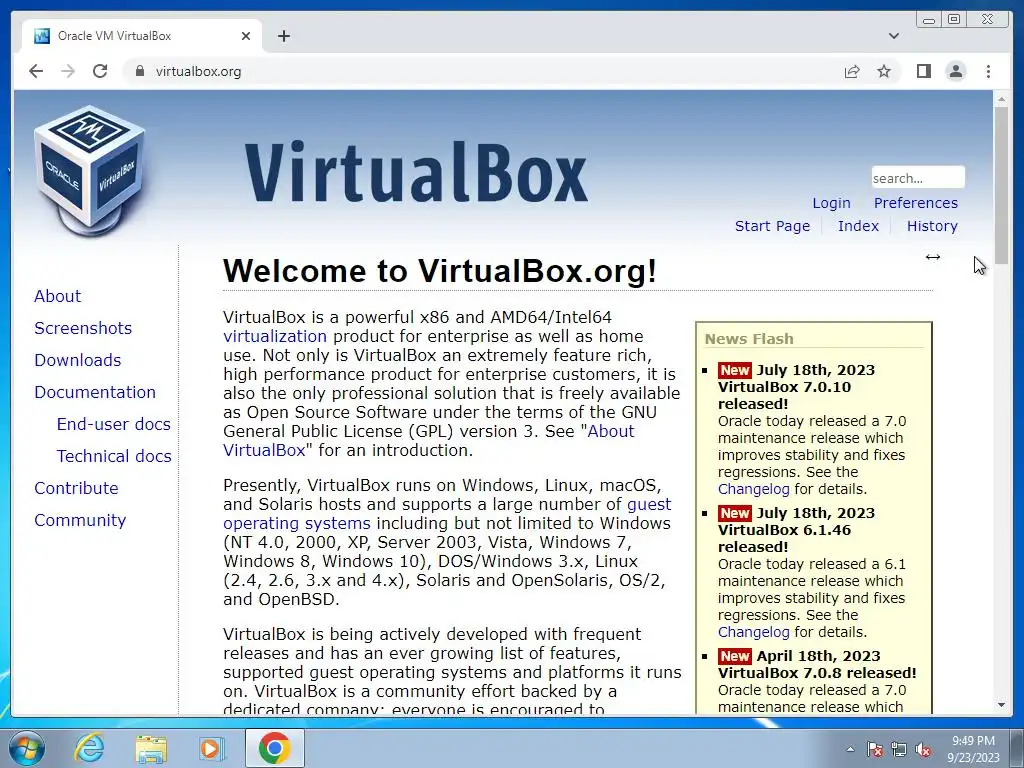Follow the virtualization link
Screen dimensions: 1024x768
(x=275, y=336)
